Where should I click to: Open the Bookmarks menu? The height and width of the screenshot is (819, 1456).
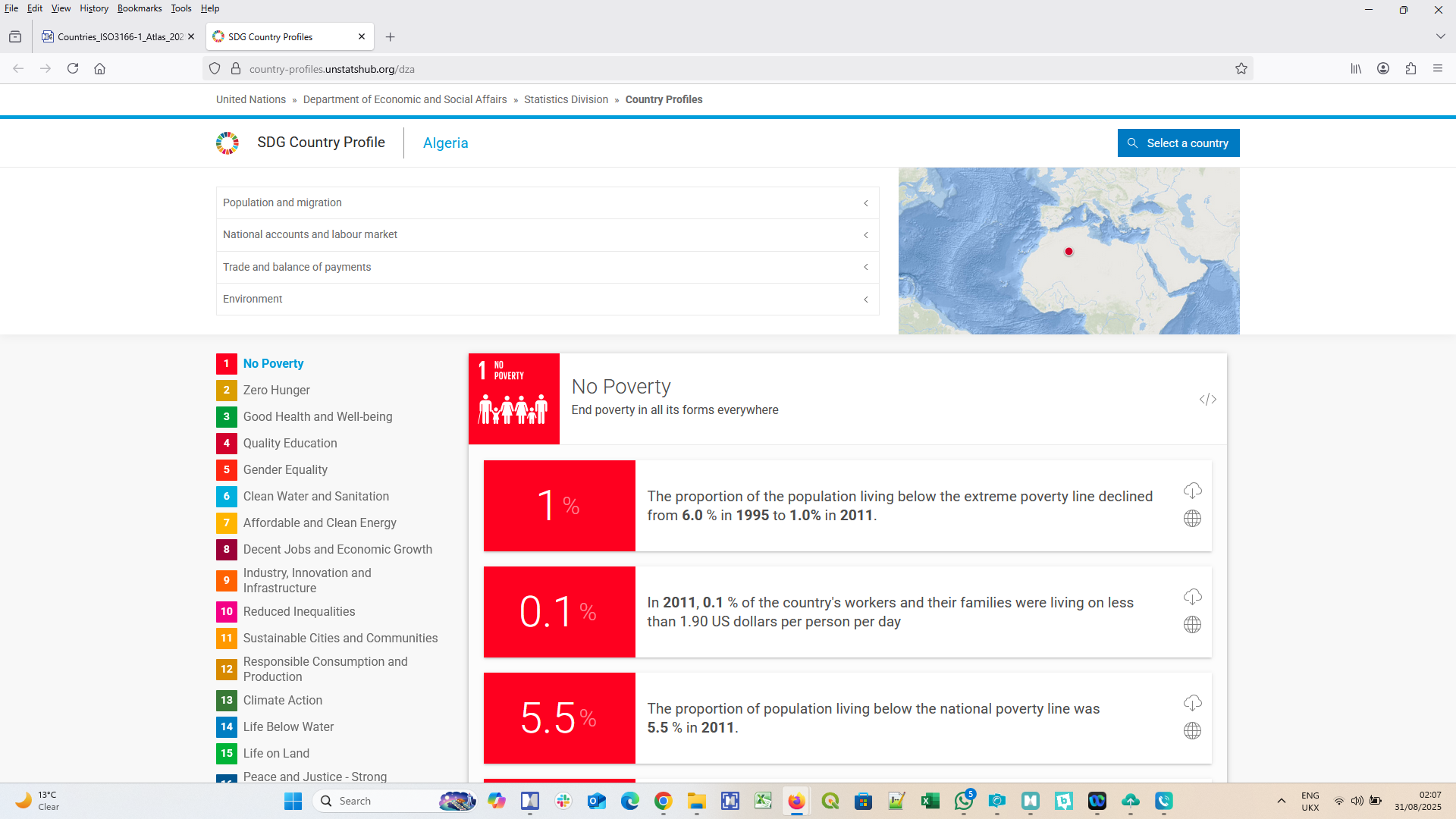pyautogui.click(x=139, y=8)
